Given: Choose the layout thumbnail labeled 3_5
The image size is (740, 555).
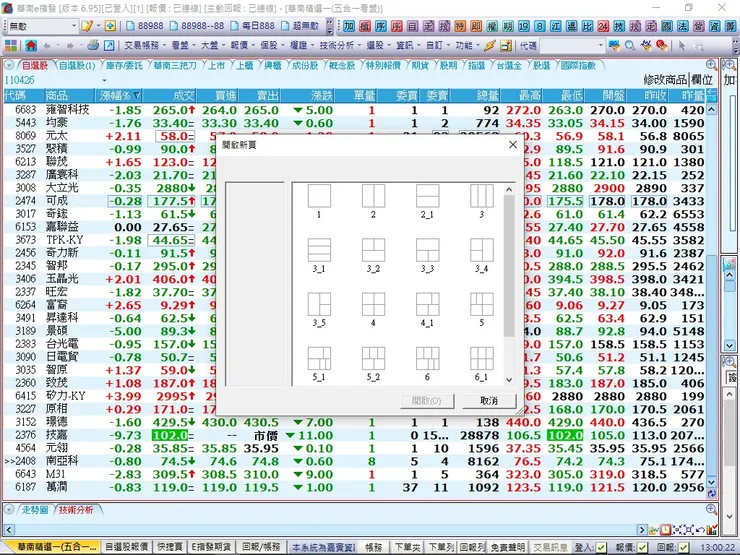Looking at the screenshot, I should tap(319, 310).
